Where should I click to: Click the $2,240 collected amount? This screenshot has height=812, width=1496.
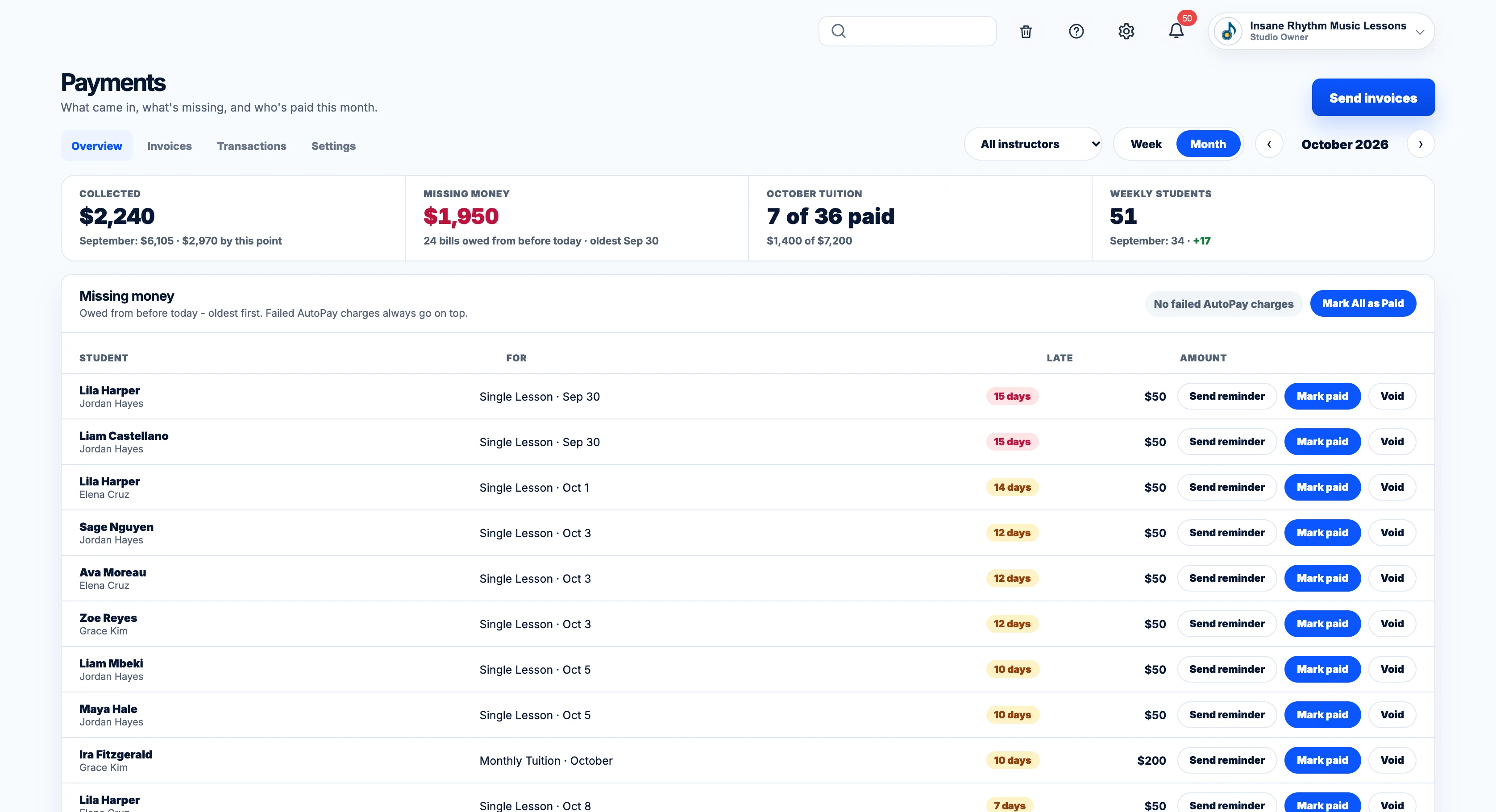tap(117, 216)
